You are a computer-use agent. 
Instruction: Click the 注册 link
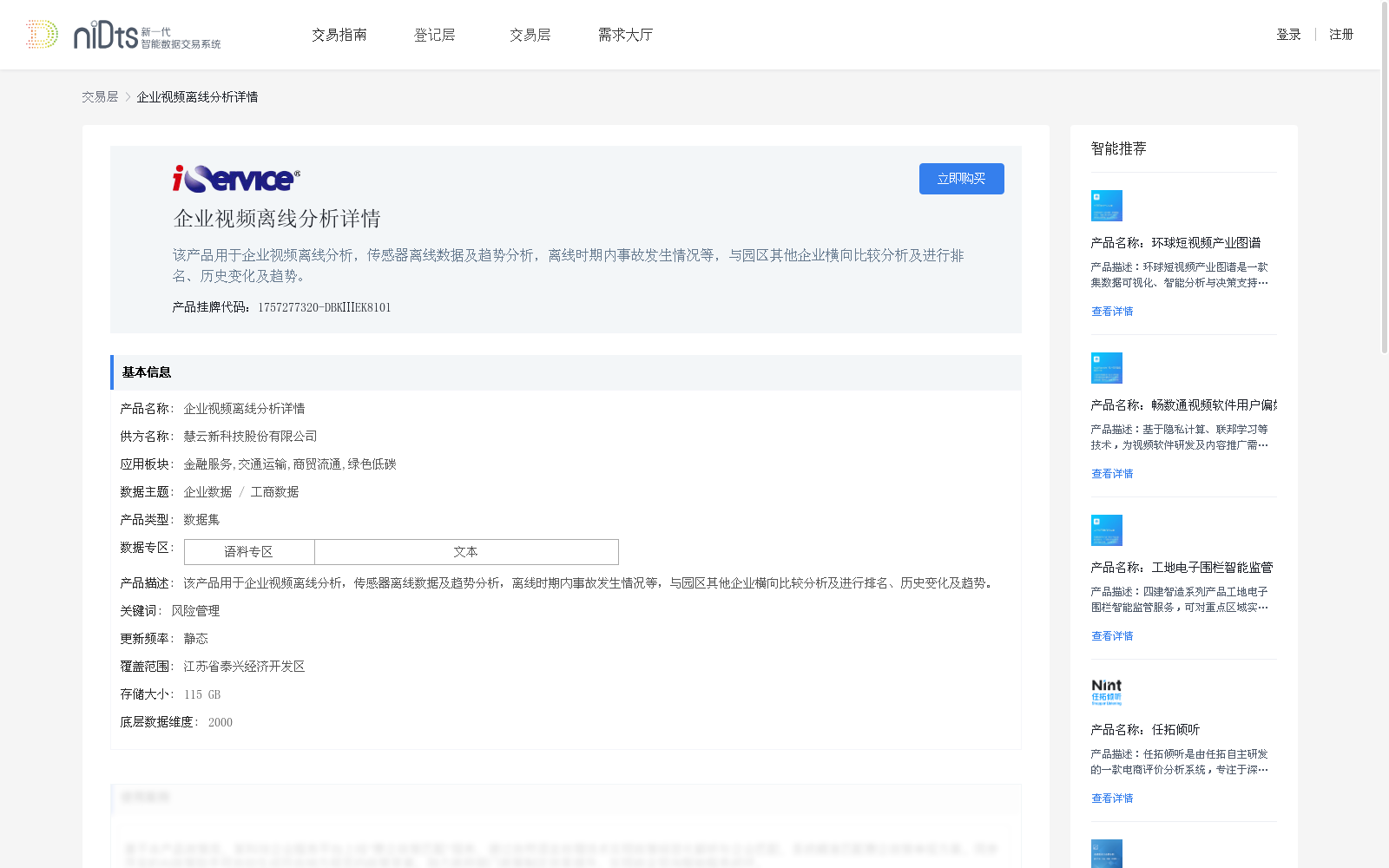tap(1341, 35)
